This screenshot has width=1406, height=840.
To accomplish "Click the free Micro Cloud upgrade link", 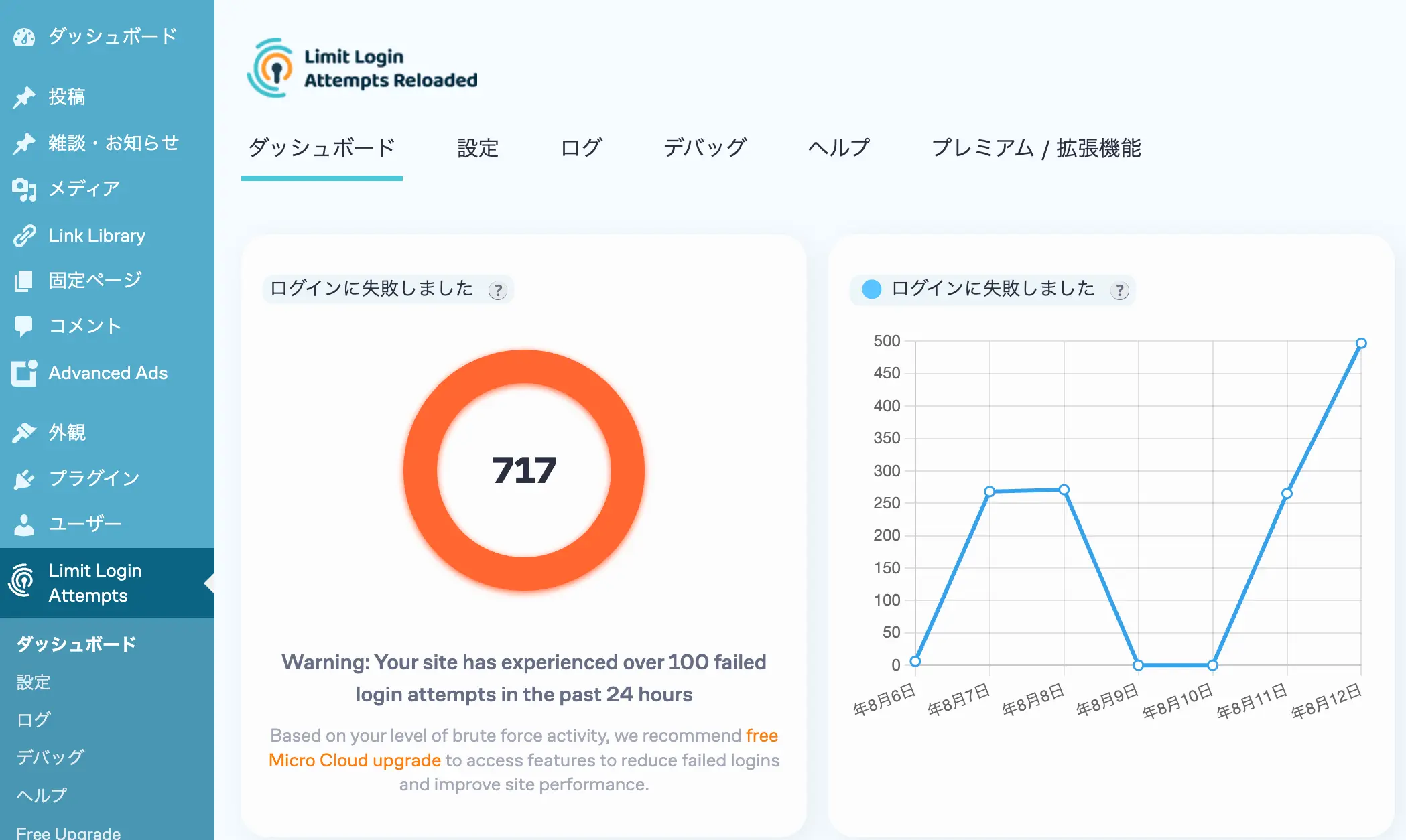I will (355, 760).
